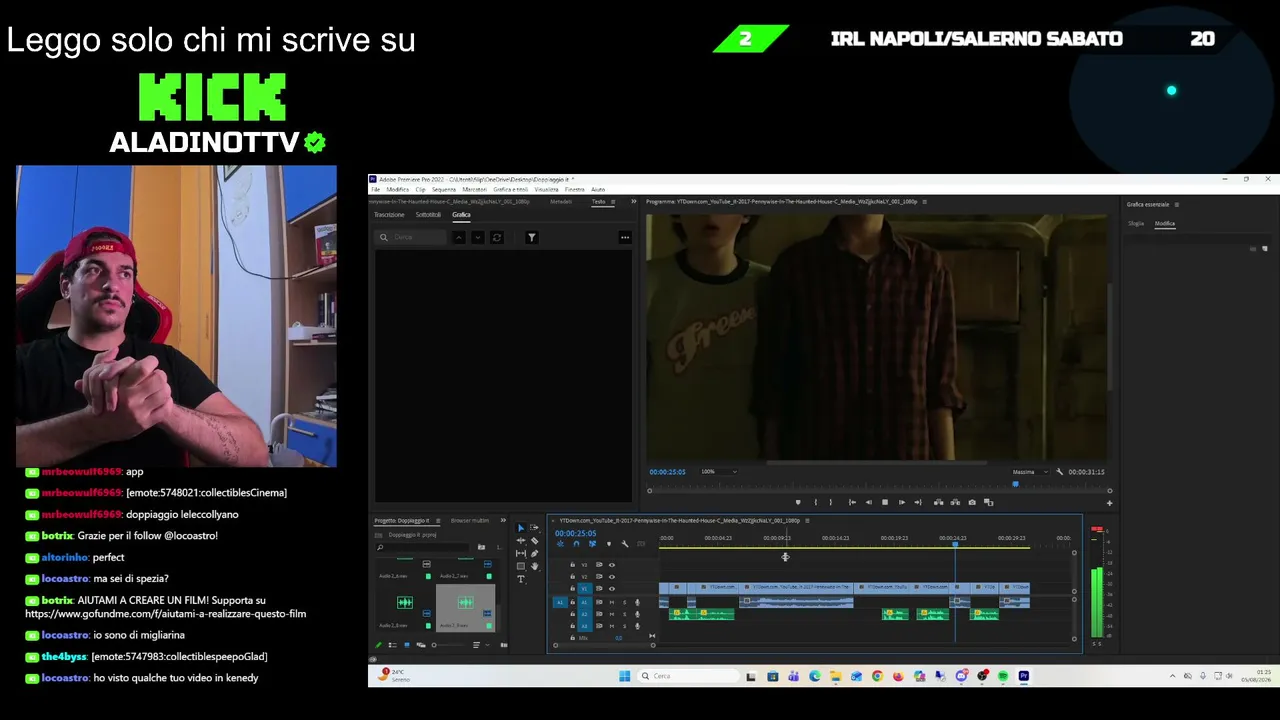Click the Extract button in Program monitor
The height and width of the screenshot is (720, 1280).
click(955, 502)
